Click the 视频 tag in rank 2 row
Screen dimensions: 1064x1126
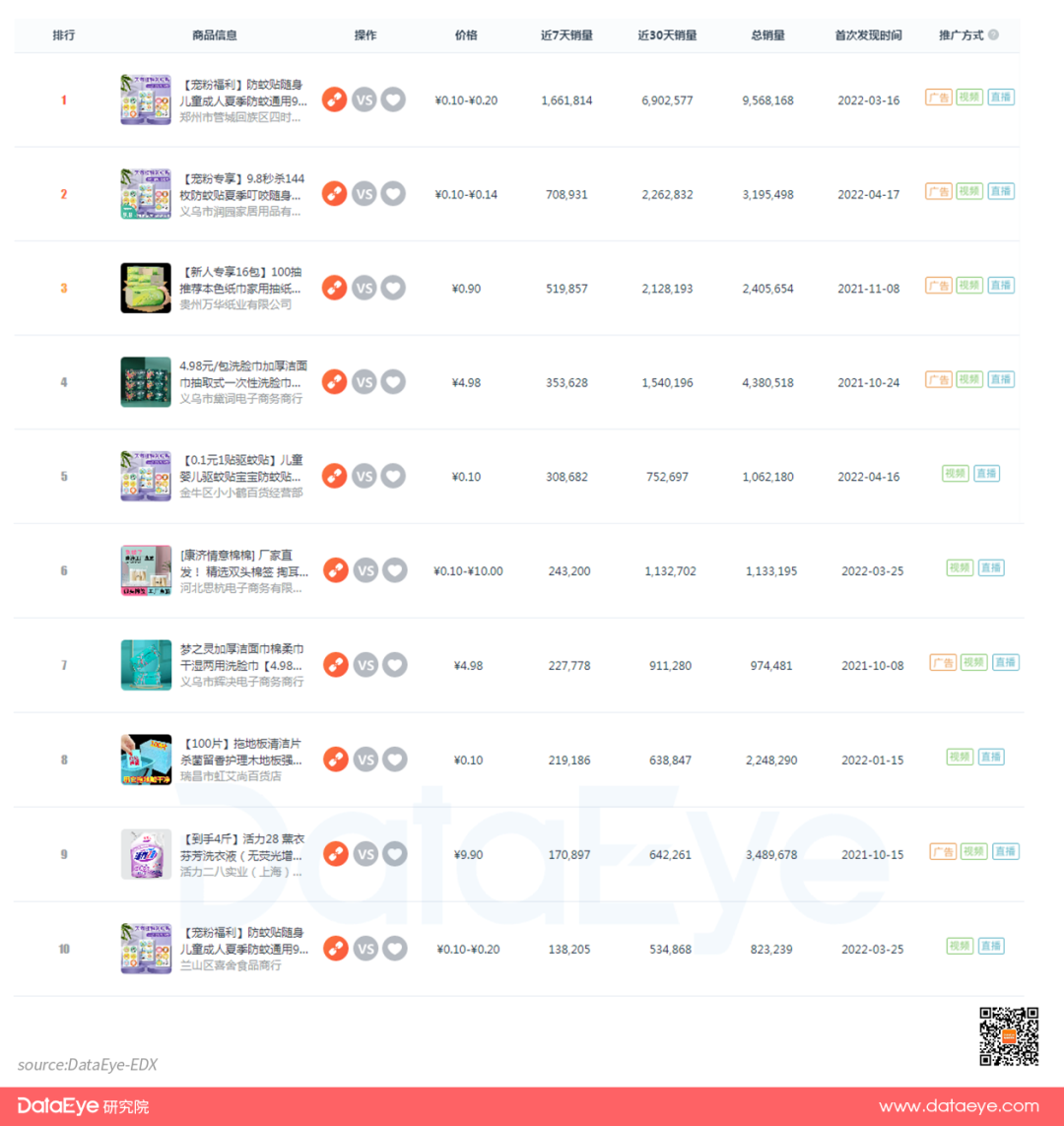[969, 191]
